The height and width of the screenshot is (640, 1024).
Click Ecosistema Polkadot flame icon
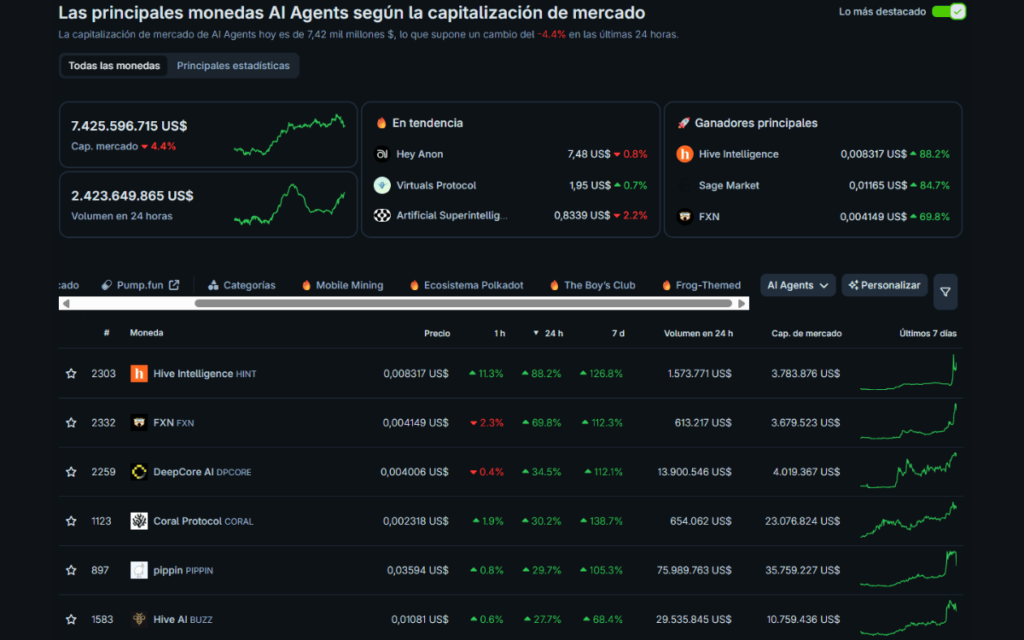point(414,285)
